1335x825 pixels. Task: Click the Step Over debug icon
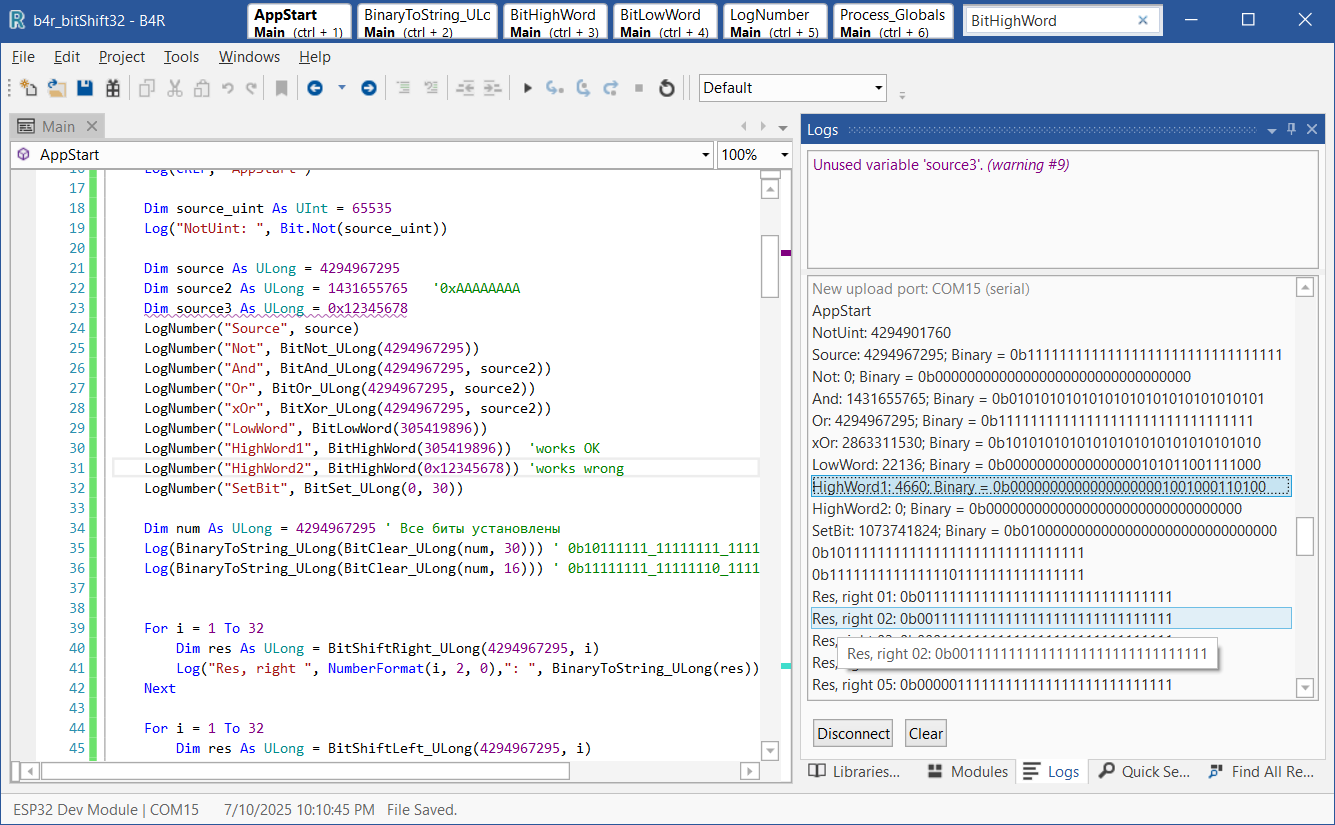(583, 88)
